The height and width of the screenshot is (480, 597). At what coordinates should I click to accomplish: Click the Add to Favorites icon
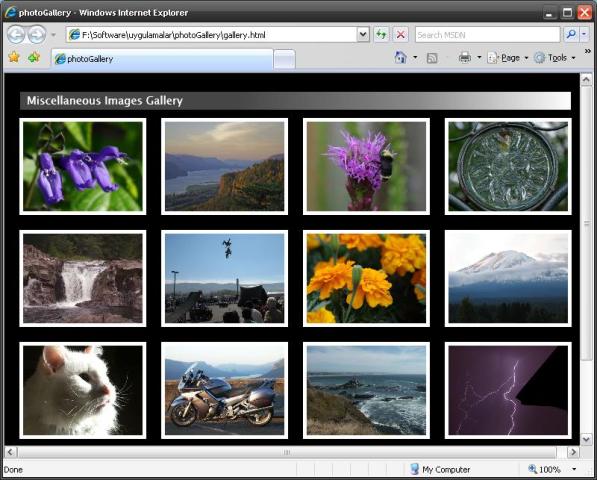[34, 57]
